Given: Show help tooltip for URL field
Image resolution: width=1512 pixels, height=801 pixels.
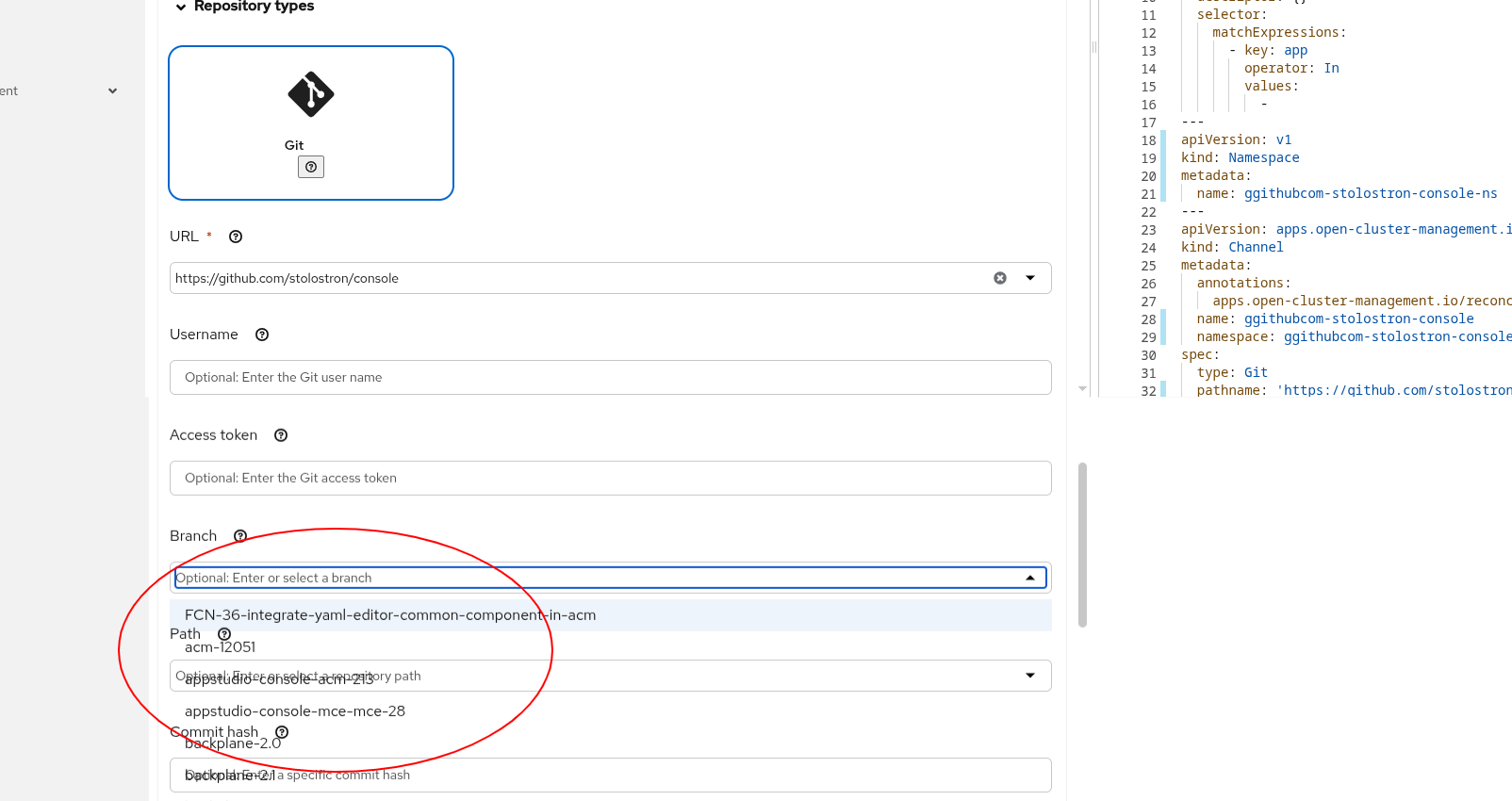Looking at the screenshot, I should tap(236, 237).
